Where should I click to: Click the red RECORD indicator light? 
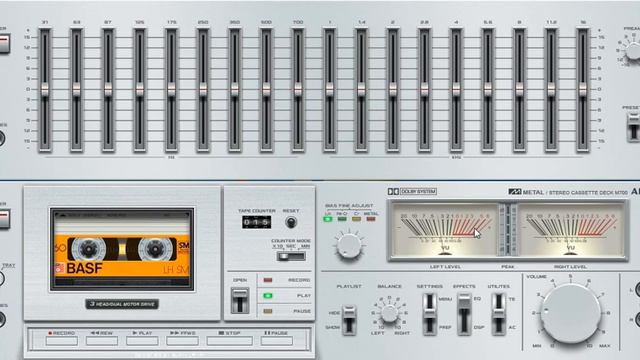click(268, 280)
